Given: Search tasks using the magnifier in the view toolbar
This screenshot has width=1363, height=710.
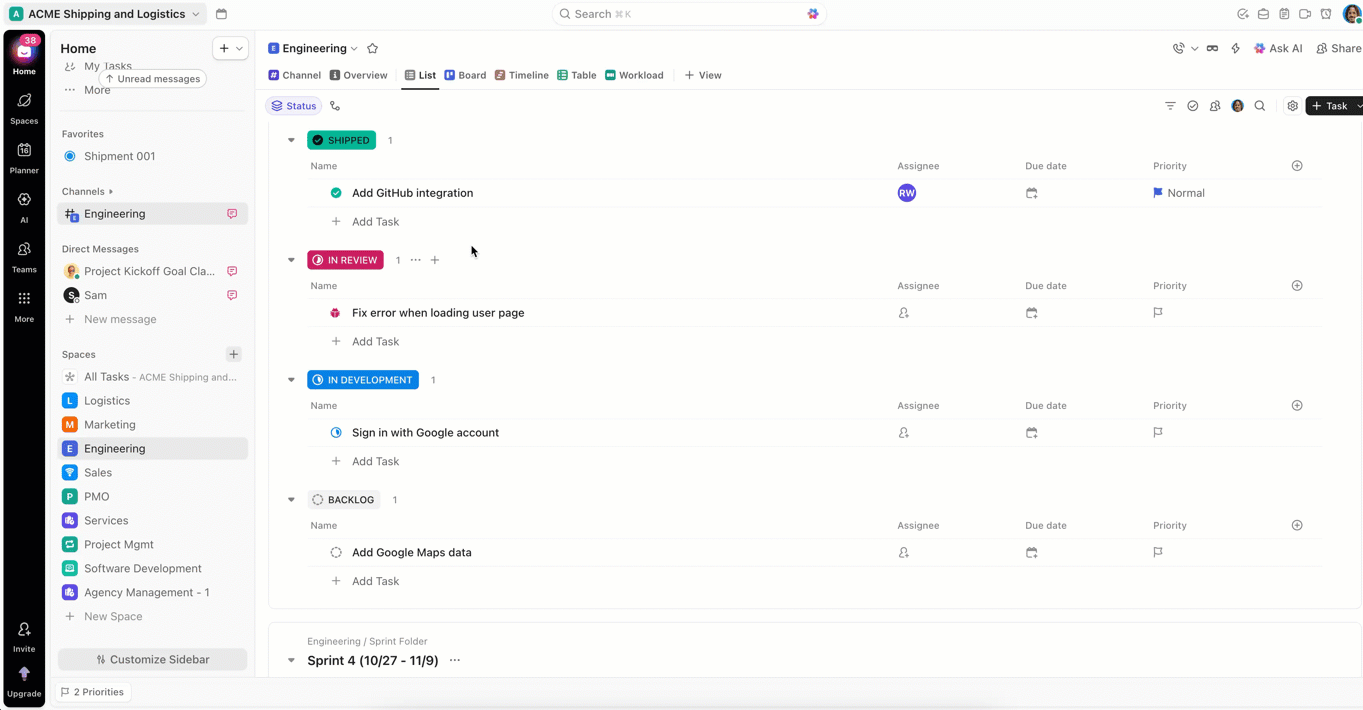Looking at the screenshot, I should point(1260,106).
